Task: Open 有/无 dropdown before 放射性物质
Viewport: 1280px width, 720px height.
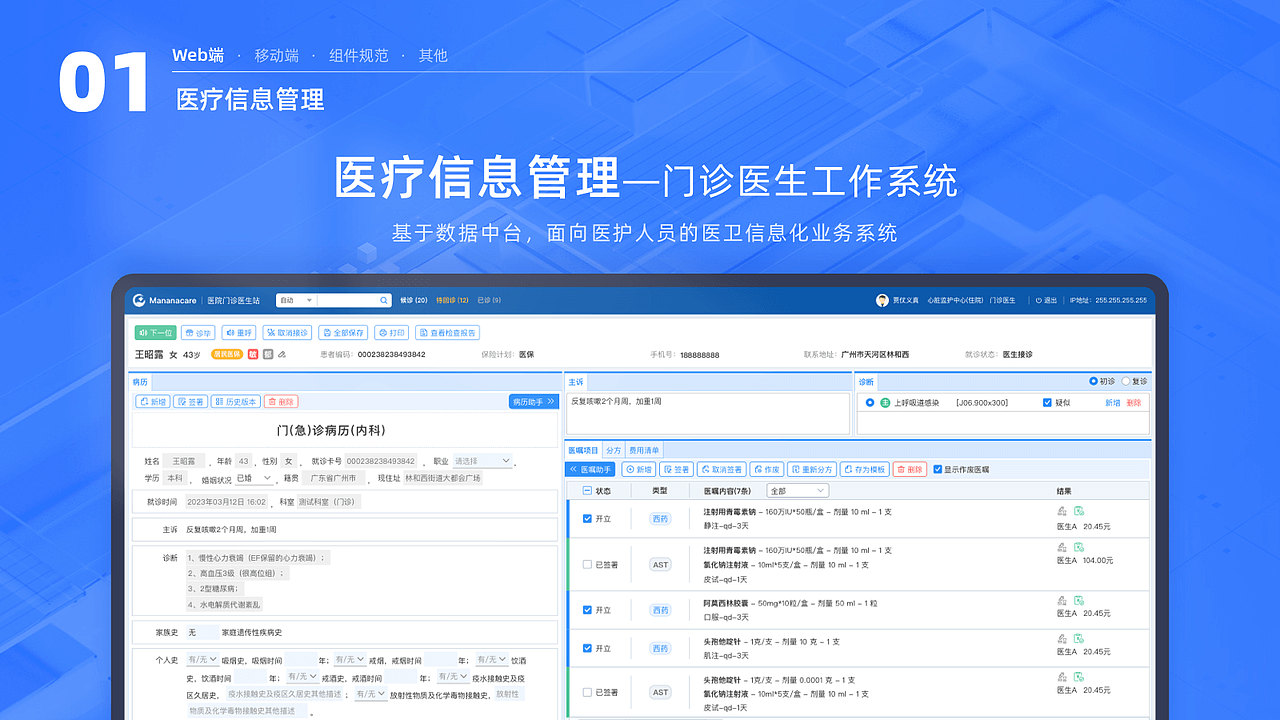Action: coord(371,693)
